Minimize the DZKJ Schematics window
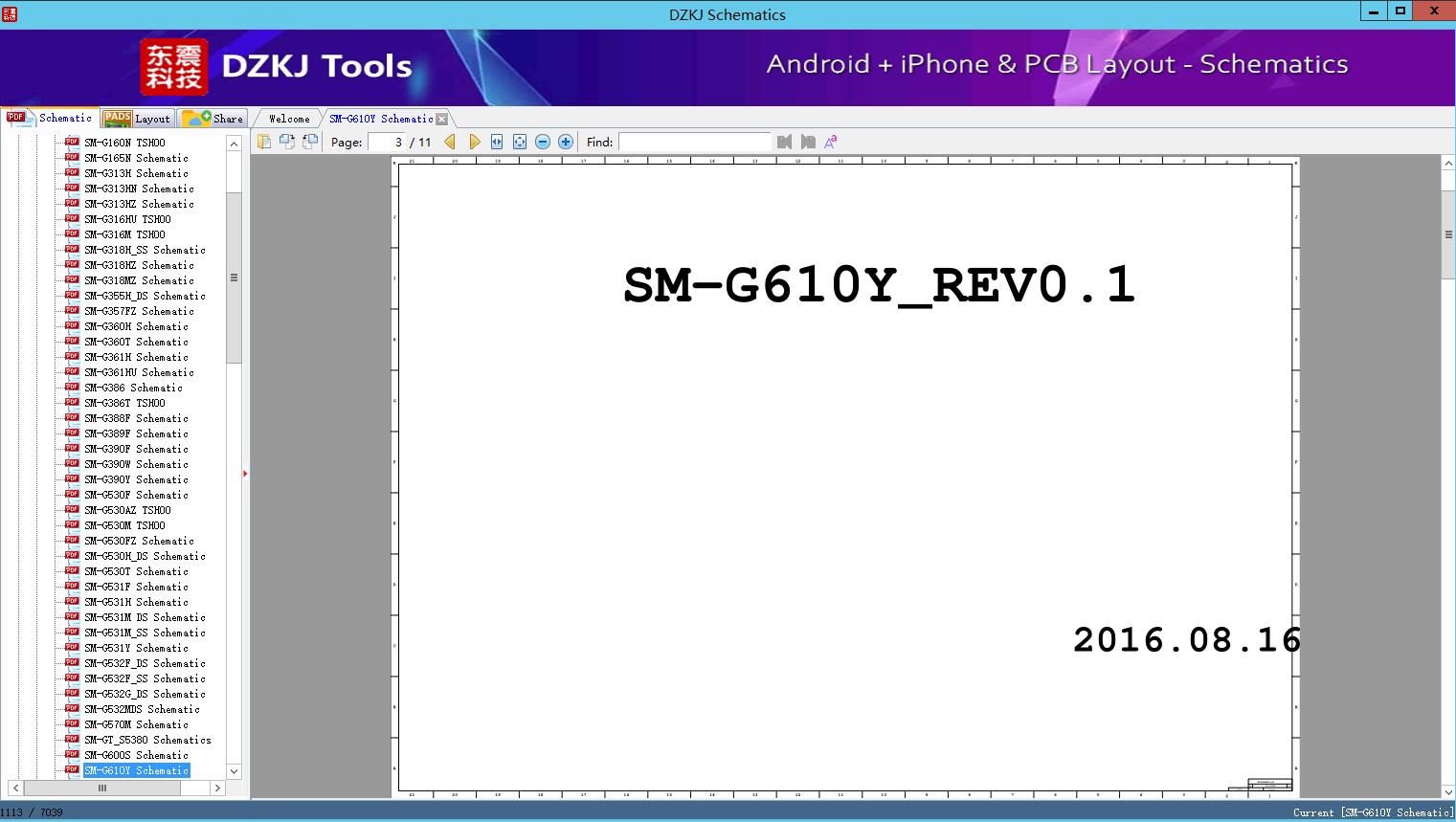 [x=1375, y=11]
